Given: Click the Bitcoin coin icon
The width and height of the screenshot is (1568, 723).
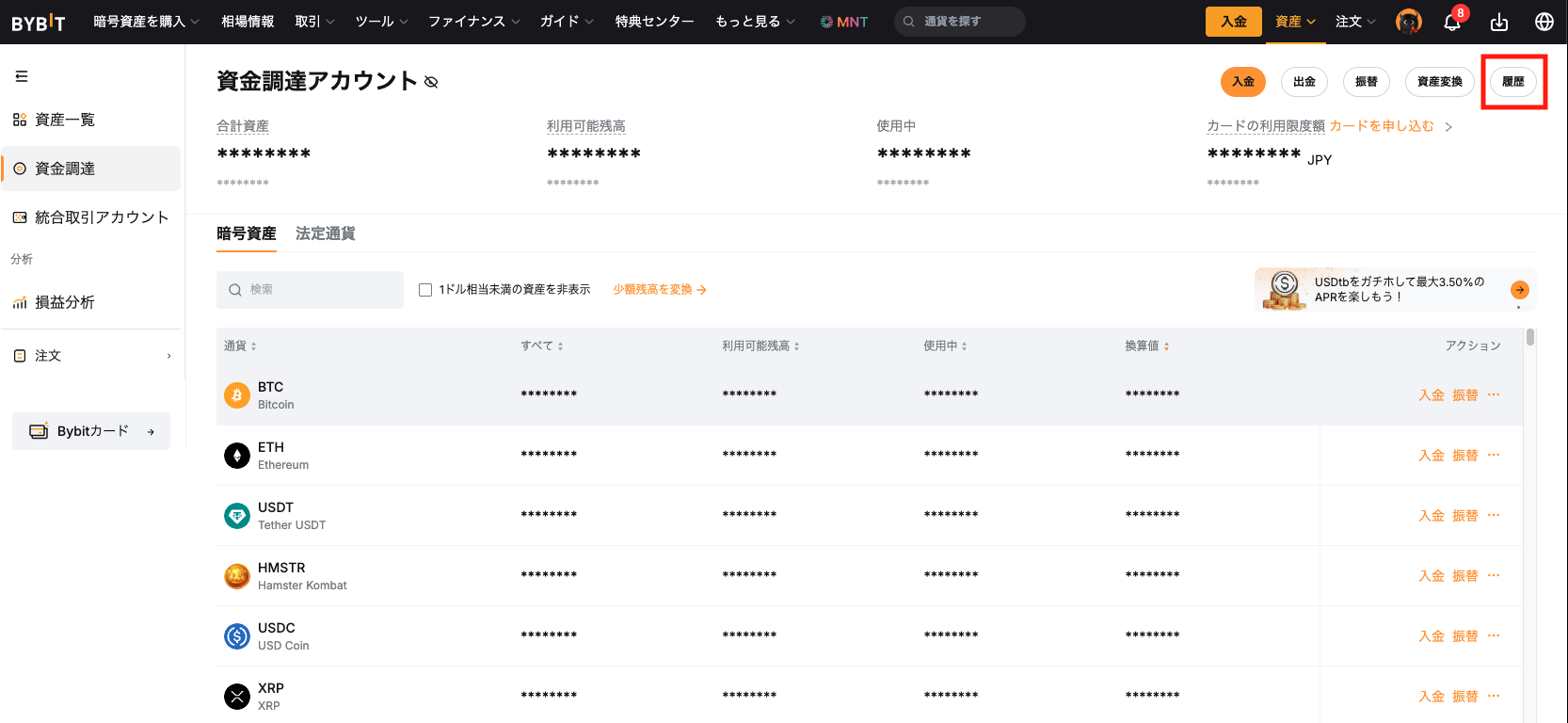Looking at the screenshot, I should [237, 395].
